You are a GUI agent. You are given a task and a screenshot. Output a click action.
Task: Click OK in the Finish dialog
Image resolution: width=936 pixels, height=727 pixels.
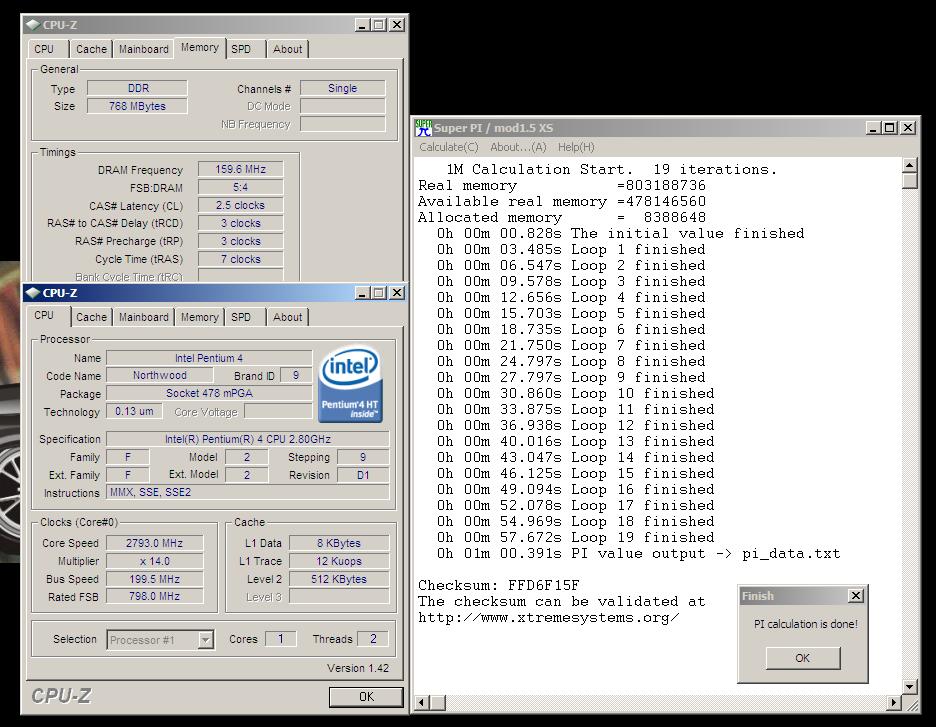pos(803,658)
